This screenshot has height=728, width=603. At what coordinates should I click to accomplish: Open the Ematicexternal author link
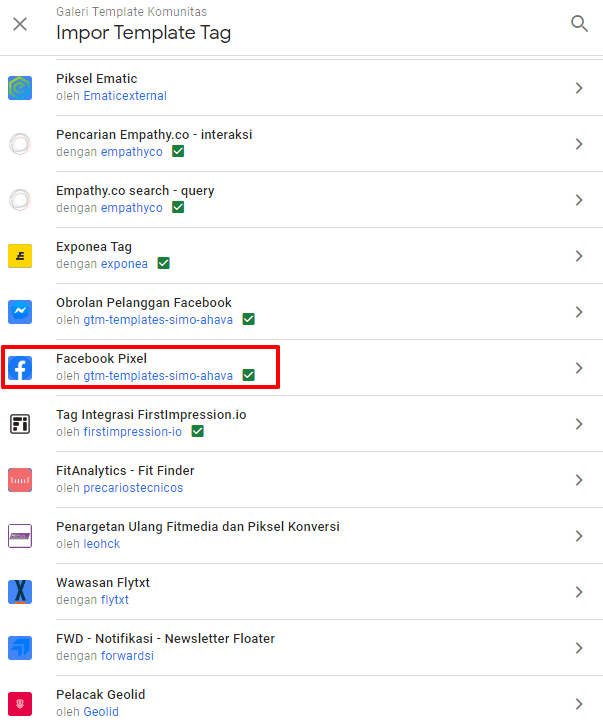125,96
